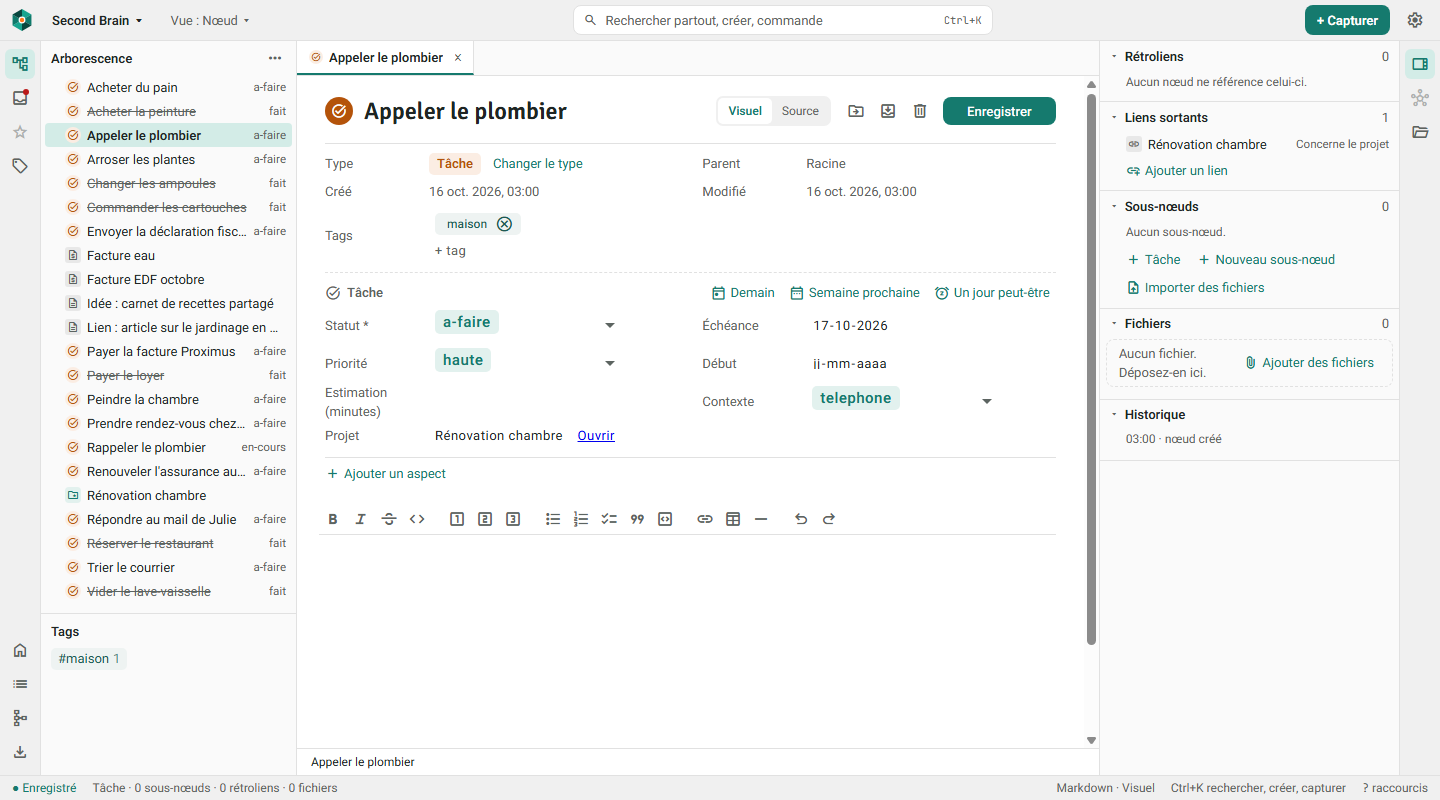Toggle task circle next to Appeler le plombier title
The width and height of the screenshot is (1440, 800).
pos(339,111)
